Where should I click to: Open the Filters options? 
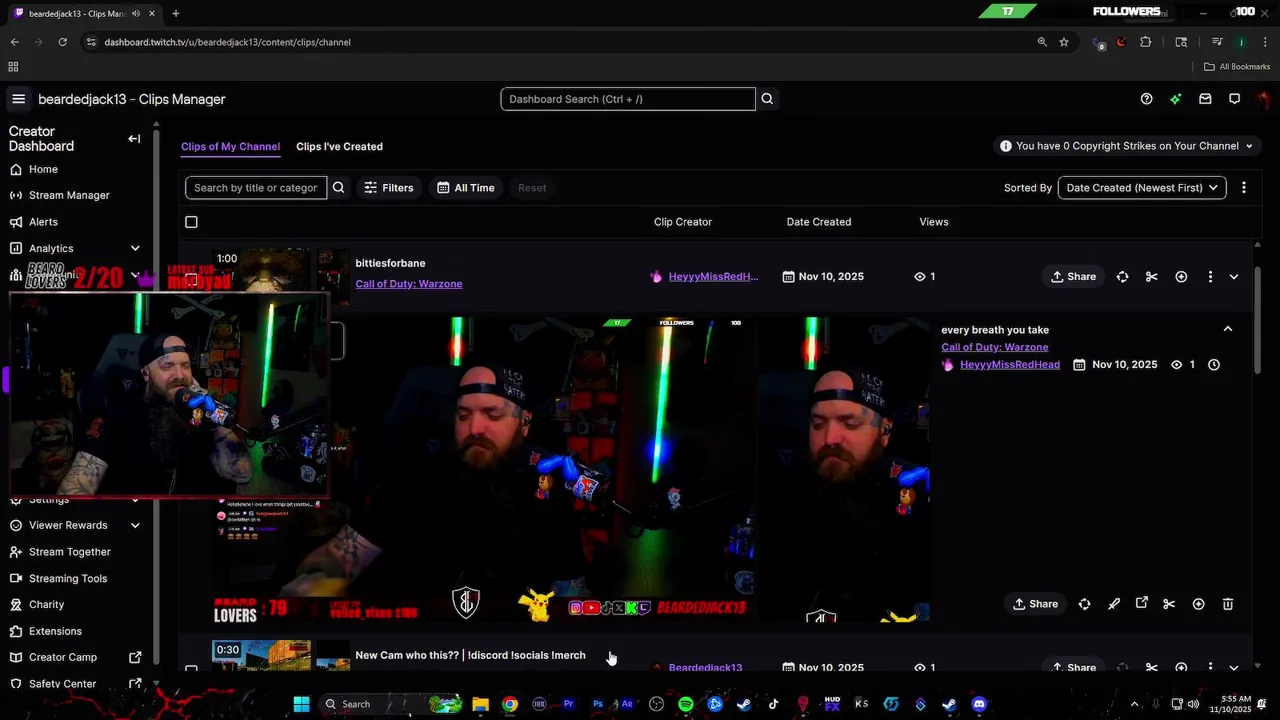(389, 188)
